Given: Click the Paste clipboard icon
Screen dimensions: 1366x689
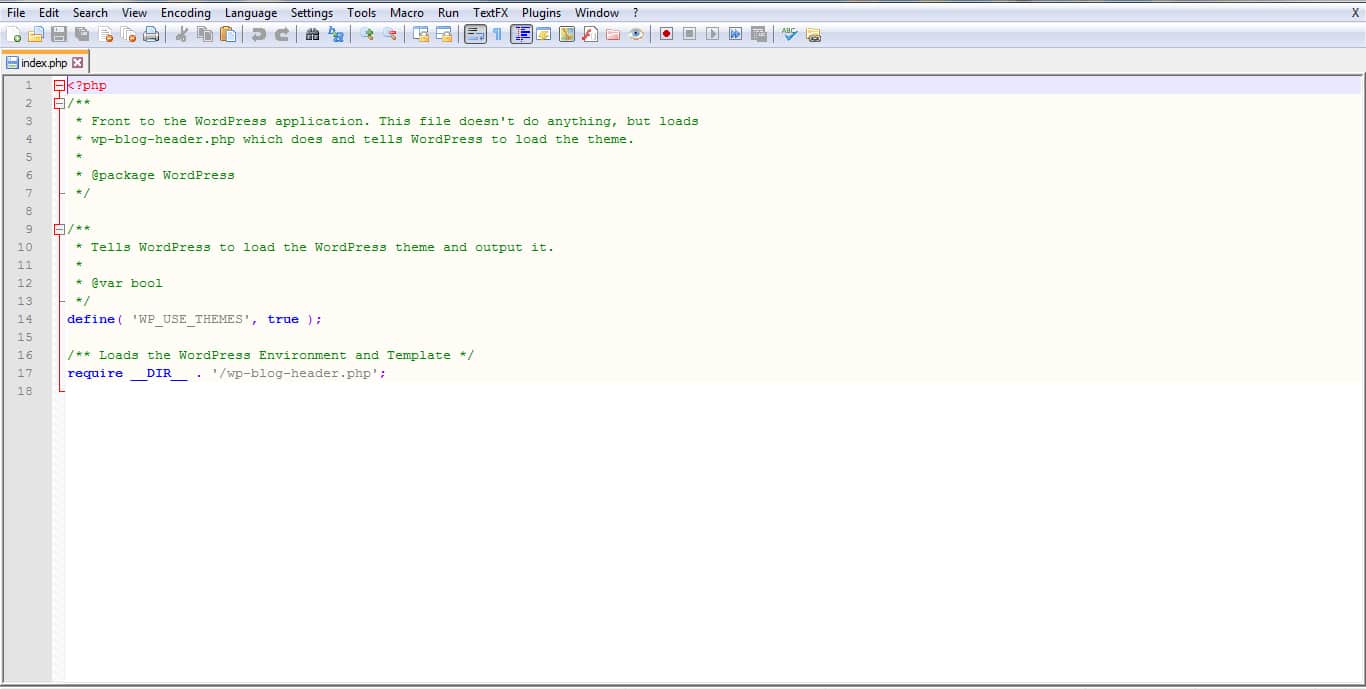Looking at the screenshot, I should click(x=228, y=35).
